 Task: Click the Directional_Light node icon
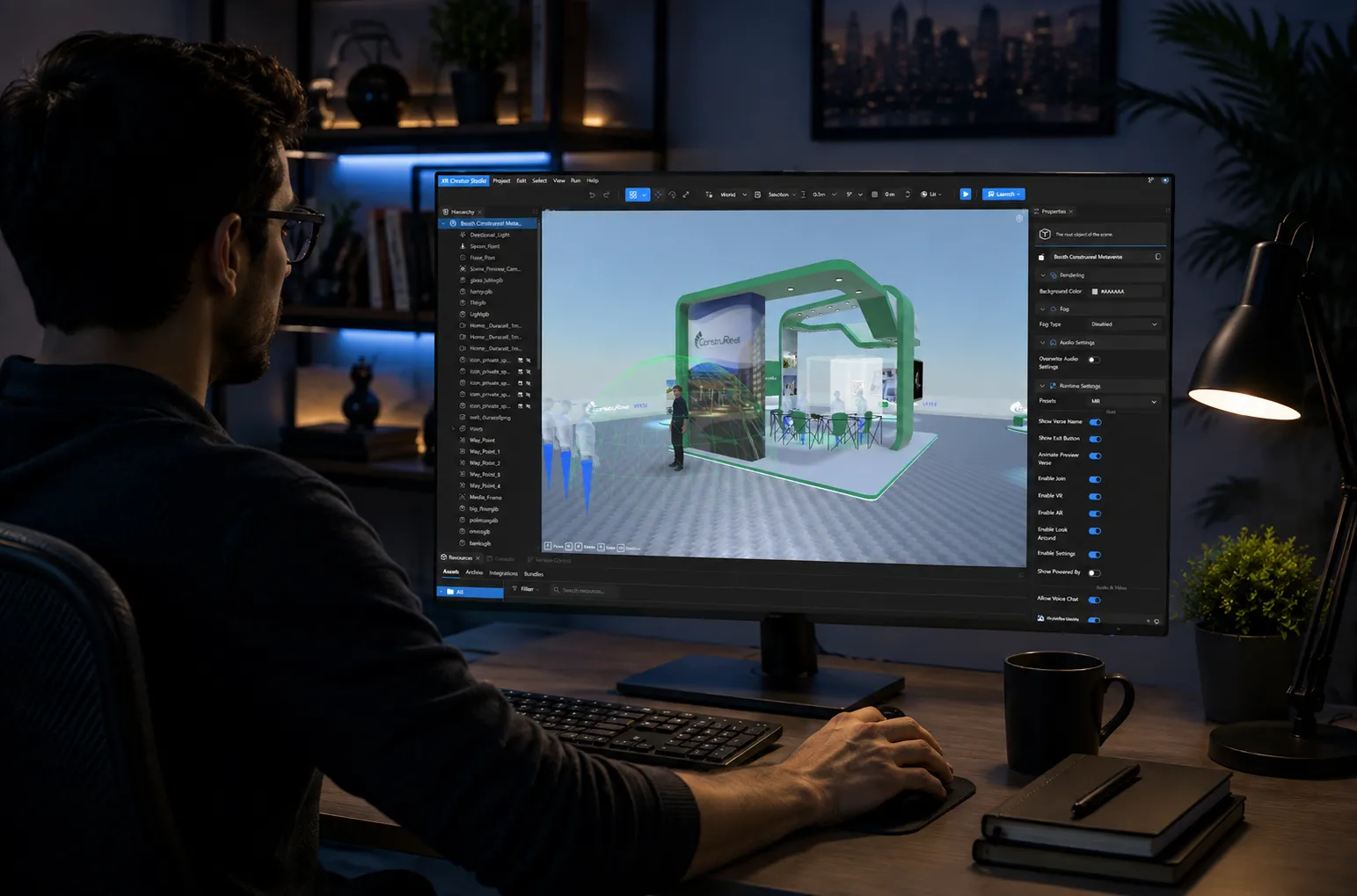click(463, 235)
